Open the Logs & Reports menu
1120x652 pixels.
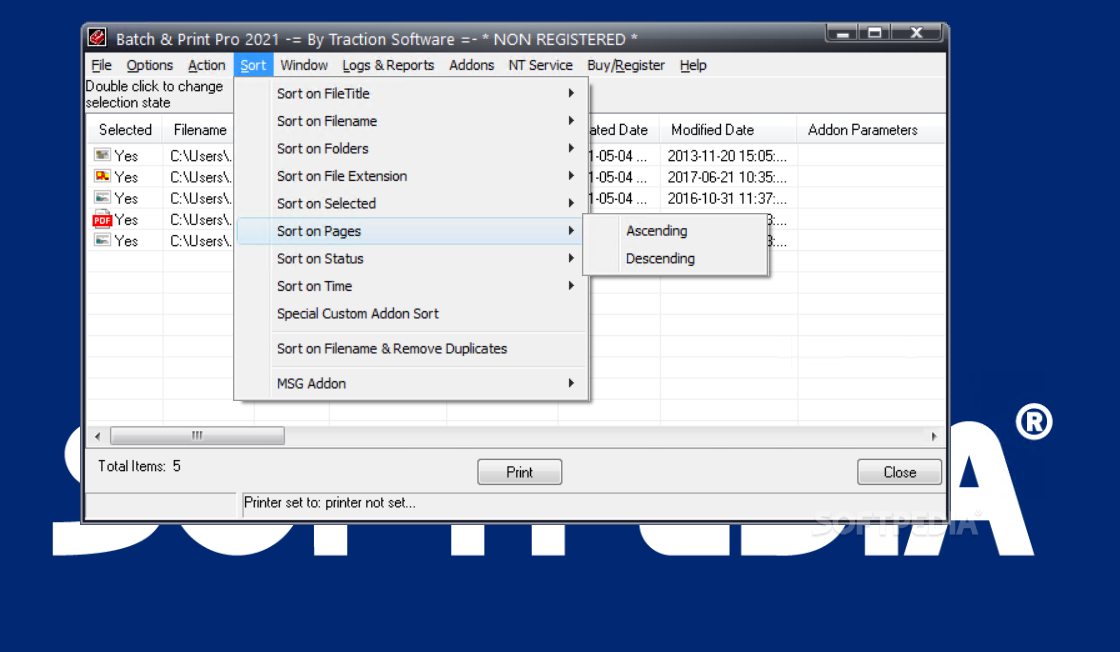coord(388,65)
